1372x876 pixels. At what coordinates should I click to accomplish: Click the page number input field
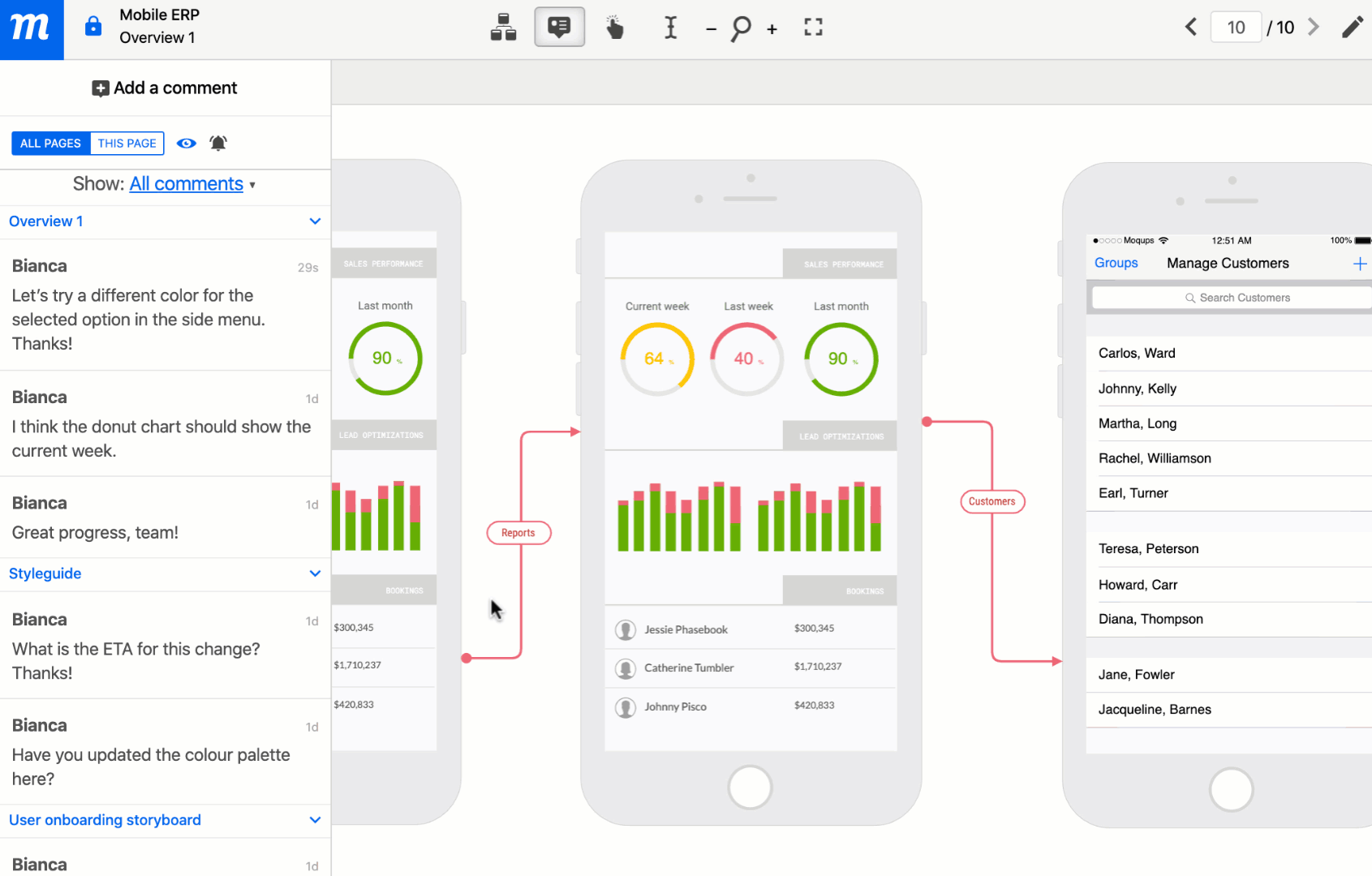click(x=1235, y=28)
